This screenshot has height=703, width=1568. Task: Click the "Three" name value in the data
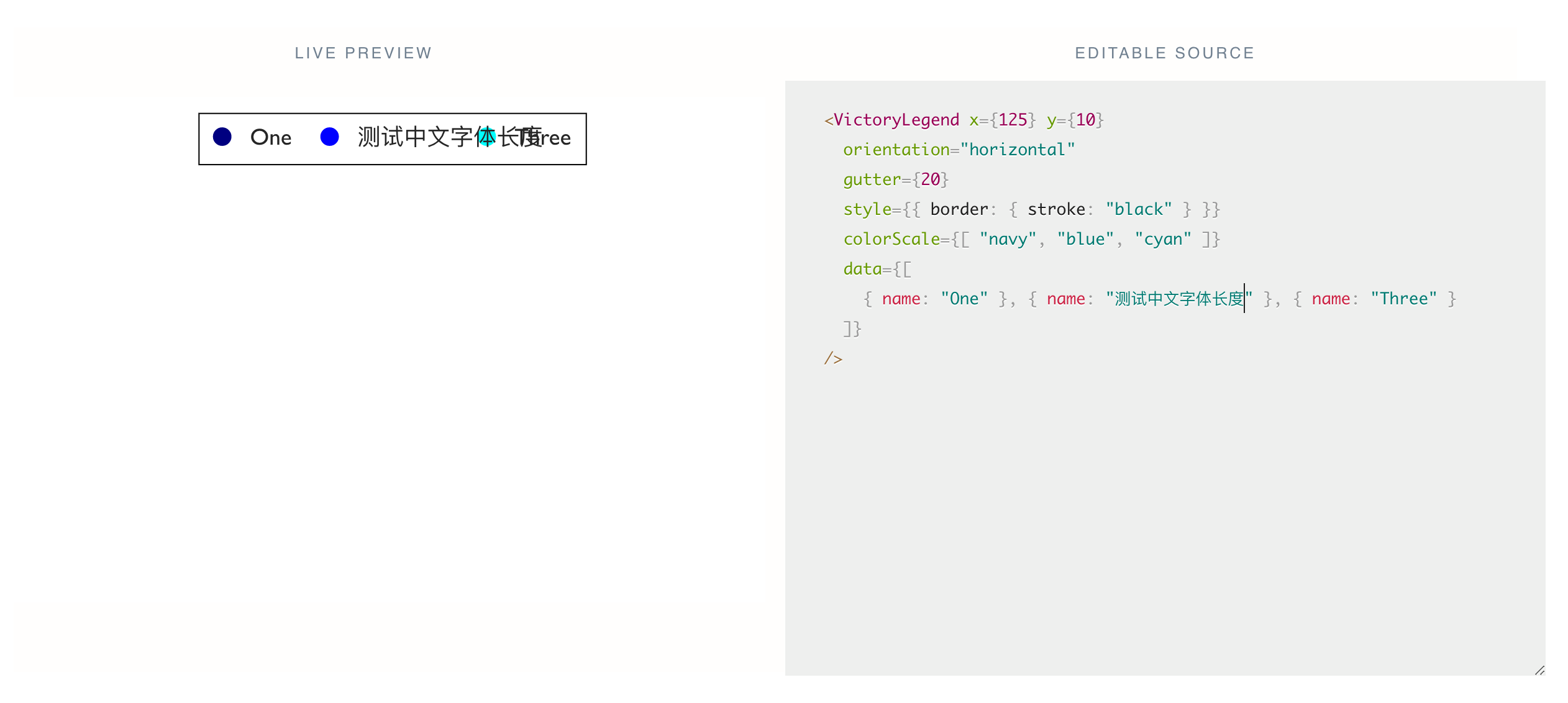coord(1404,298)
